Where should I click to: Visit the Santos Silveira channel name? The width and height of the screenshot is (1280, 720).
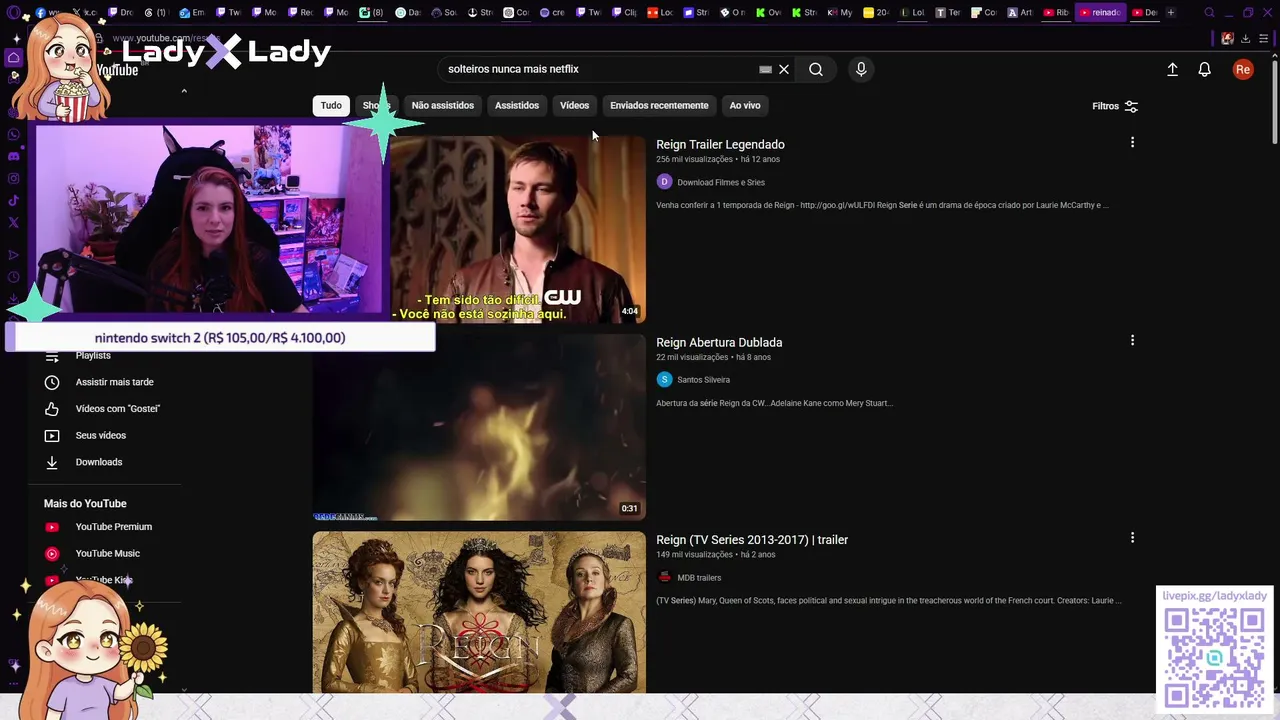[x=704, y=380]
